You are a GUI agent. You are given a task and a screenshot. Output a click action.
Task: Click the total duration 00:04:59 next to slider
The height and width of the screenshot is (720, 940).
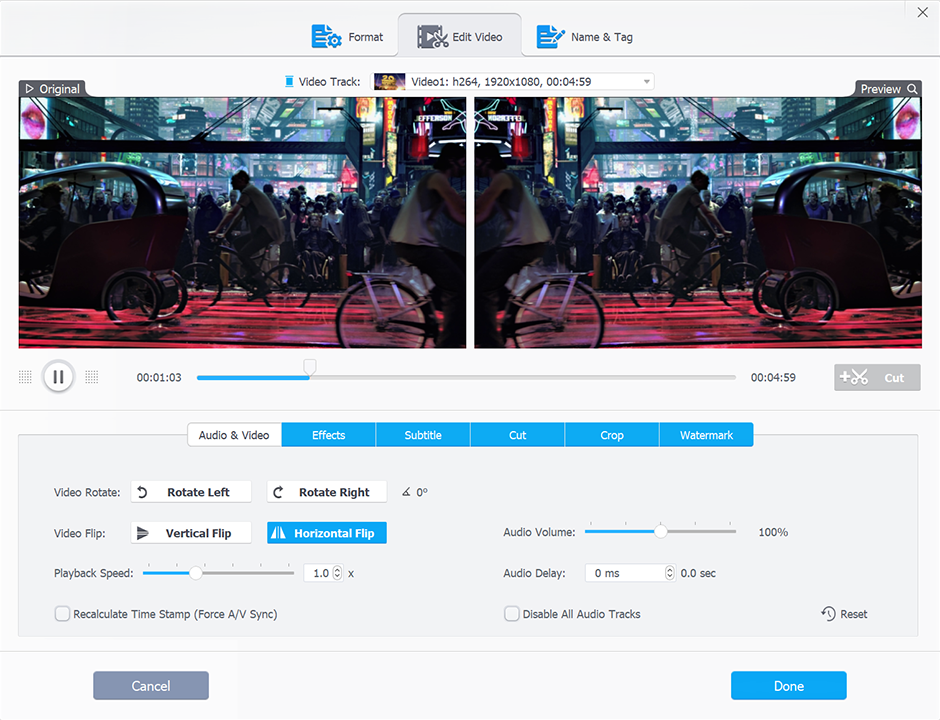coord(773,378)
